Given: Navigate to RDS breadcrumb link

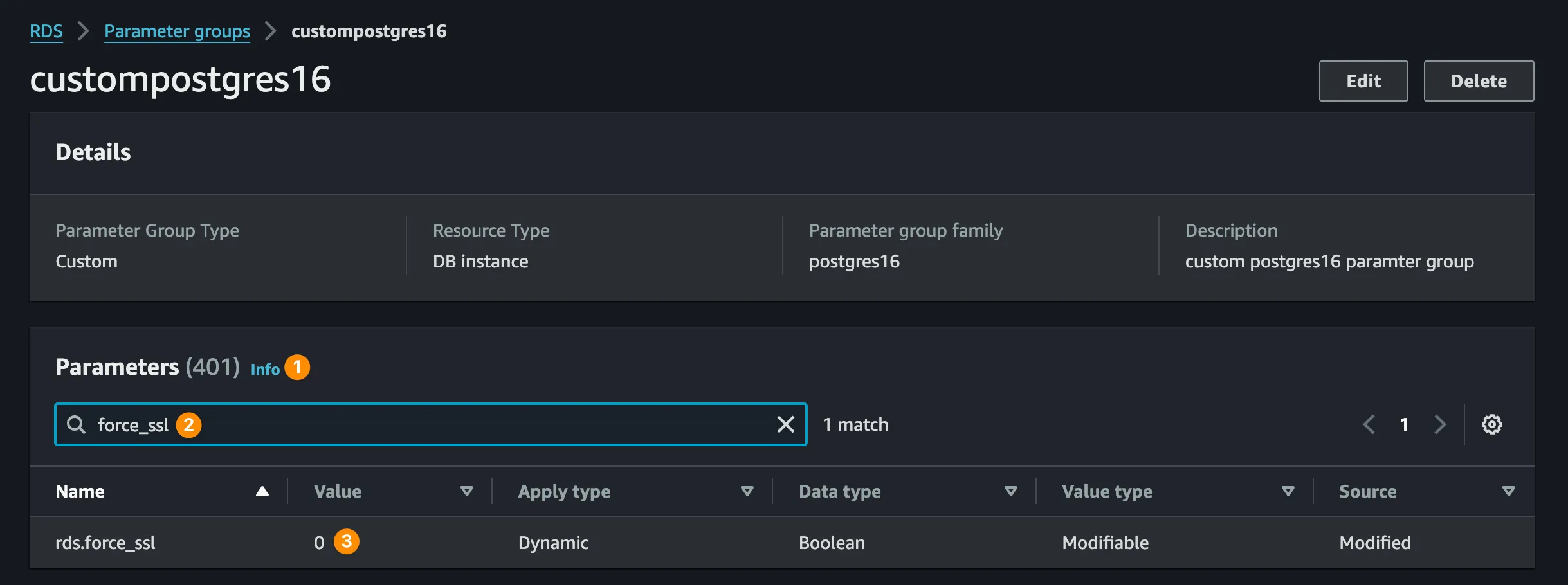Looking at the screenshot, I should pos(46,31).
